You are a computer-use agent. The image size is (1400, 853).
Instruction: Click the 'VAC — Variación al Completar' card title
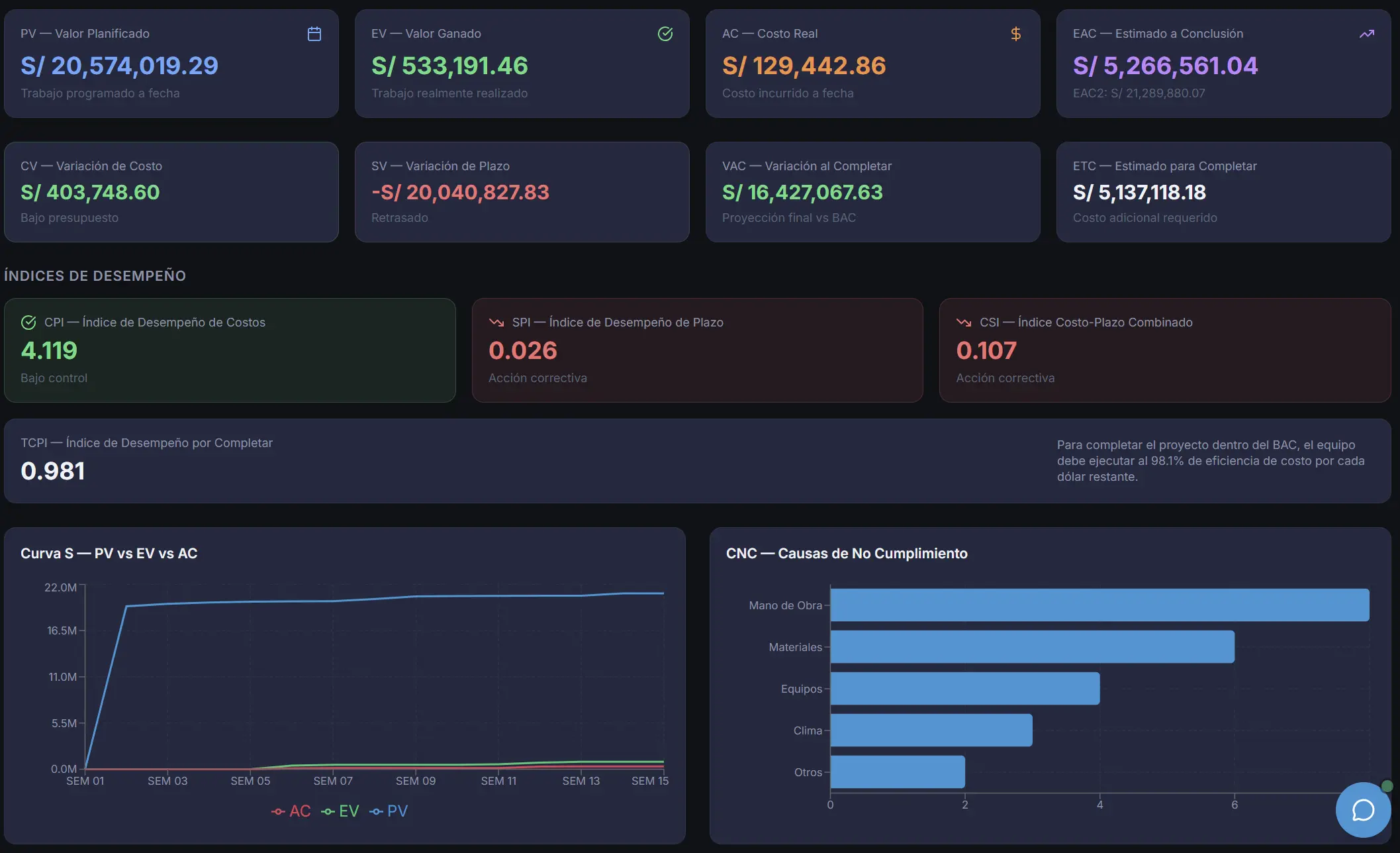coord(807,166)
